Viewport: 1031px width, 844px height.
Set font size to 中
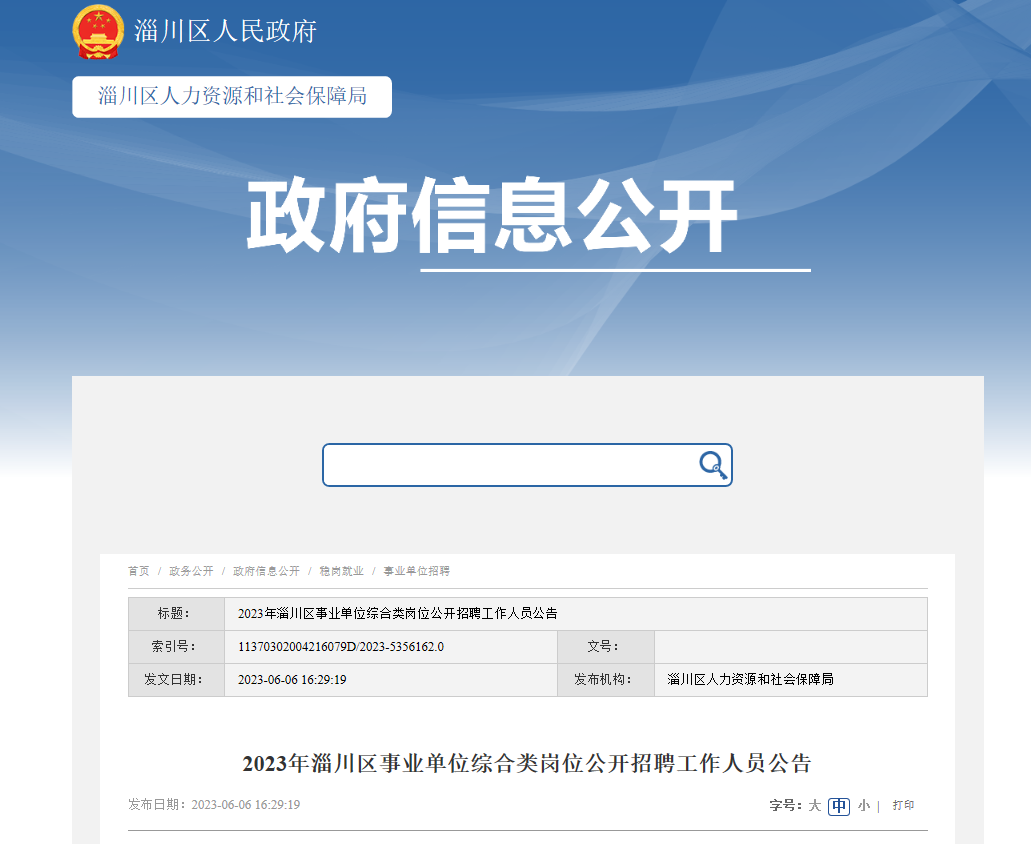[839, 806]
